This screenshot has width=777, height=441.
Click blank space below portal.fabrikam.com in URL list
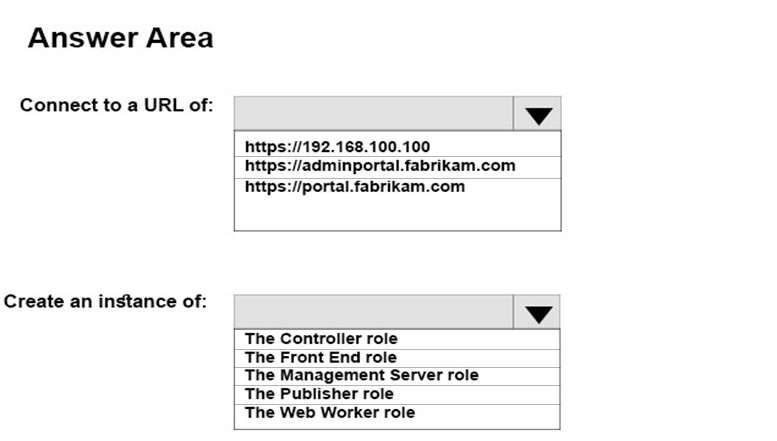(x=397, y=213)
